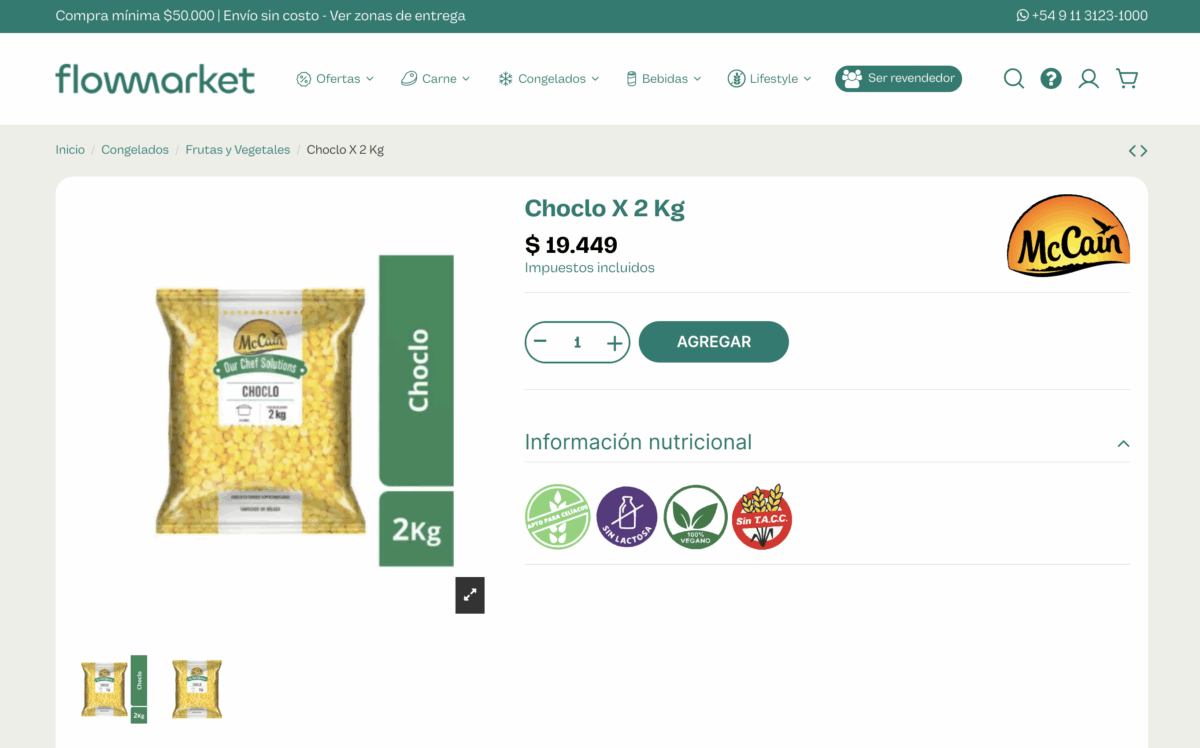Expand the Congelados menu

click(549, 79)
